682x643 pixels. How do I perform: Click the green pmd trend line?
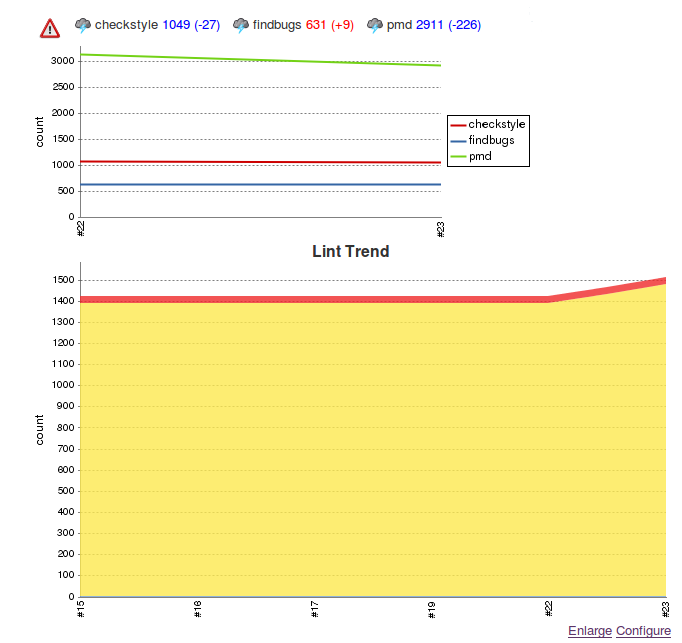(x=260, y=59)
